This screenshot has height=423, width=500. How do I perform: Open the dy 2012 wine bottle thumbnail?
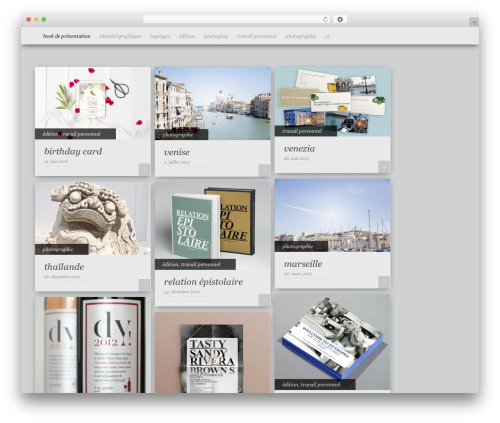[93, 345]
